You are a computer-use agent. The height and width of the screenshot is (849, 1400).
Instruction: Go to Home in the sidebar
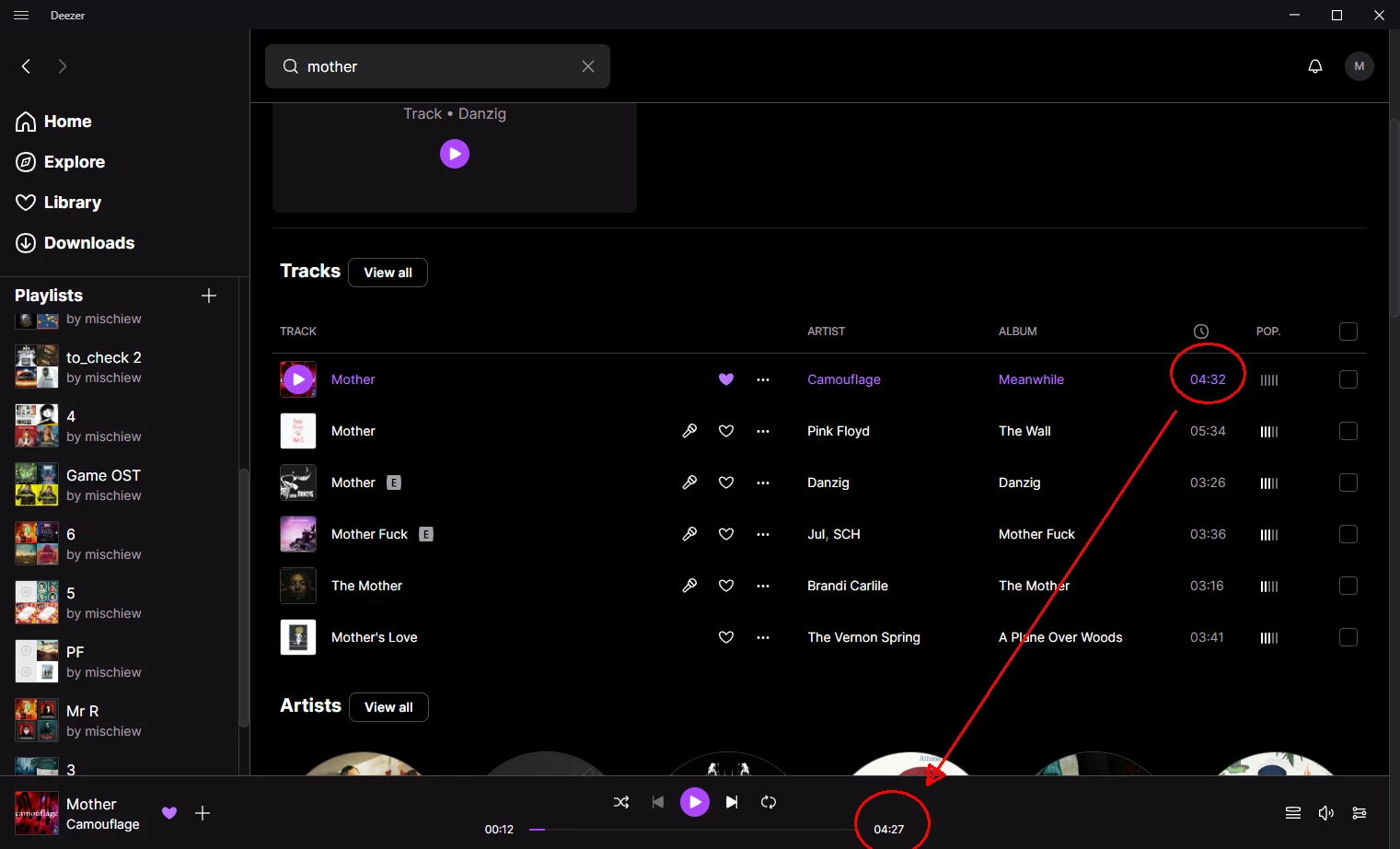pos(53,122)
